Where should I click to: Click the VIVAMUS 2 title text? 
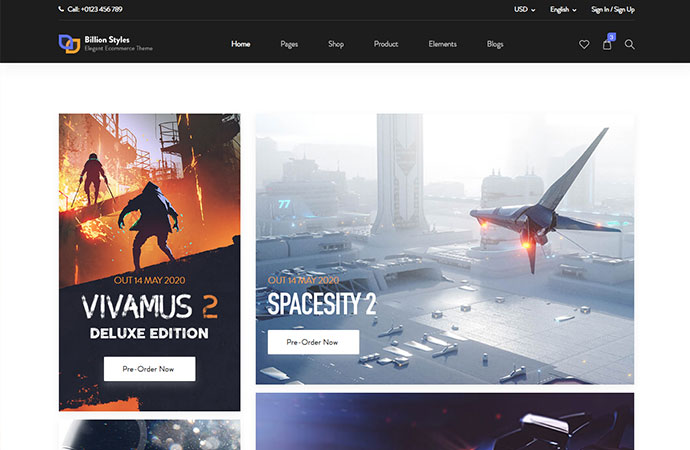[x=150, y=306]
